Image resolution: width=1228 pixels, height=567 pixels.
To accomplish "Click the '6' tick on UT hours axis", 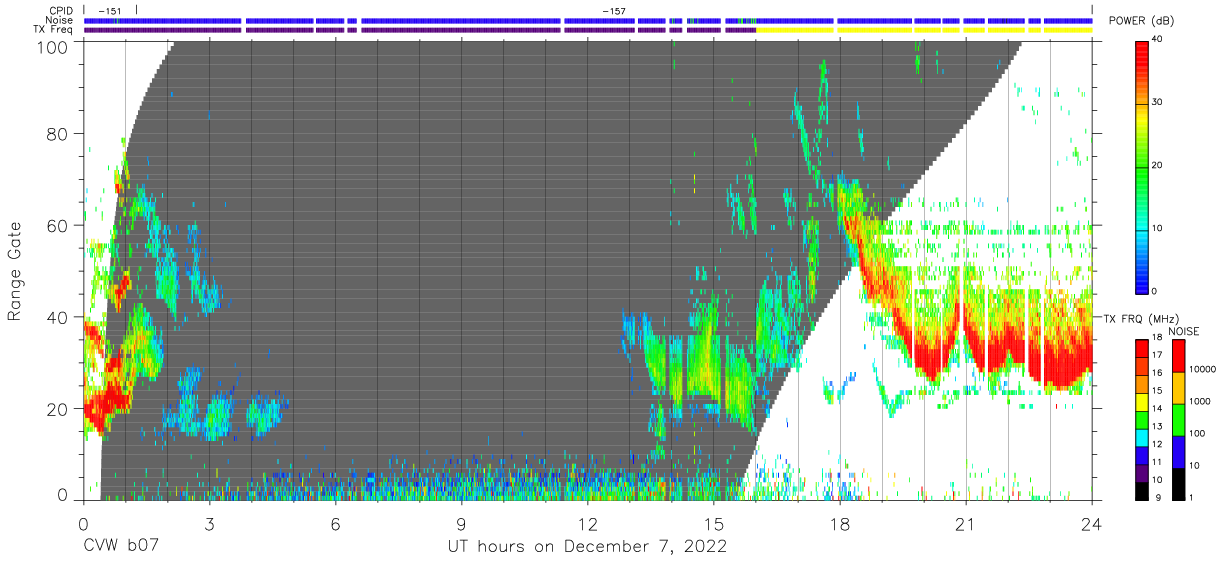I will pos(335,523).
